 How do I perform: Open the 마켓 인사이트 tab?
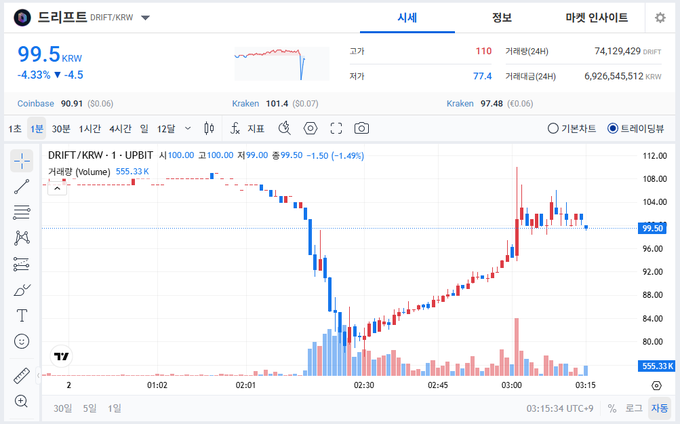pyautogui.click(x=597, y=17)
